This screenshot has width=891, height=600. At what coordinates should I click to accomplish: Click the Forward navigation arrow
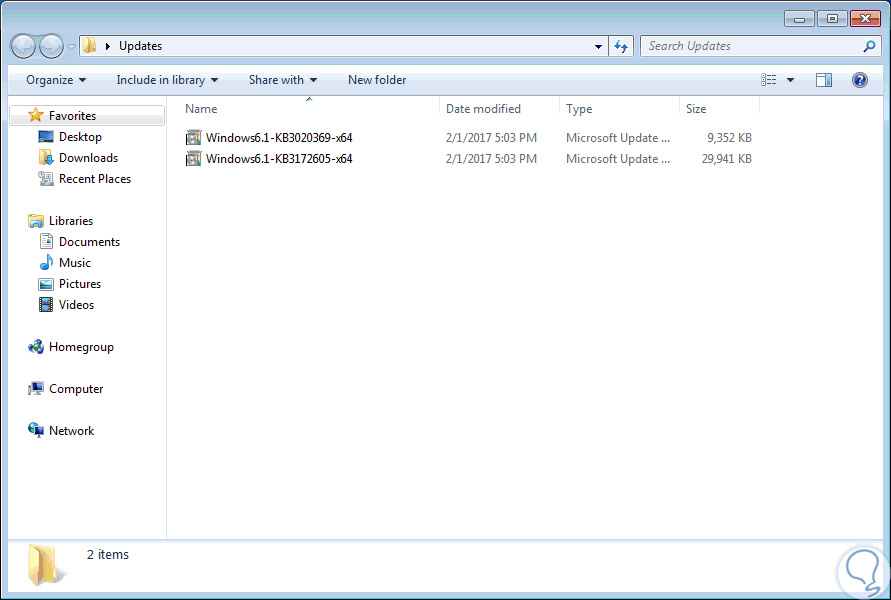point(51,46)
